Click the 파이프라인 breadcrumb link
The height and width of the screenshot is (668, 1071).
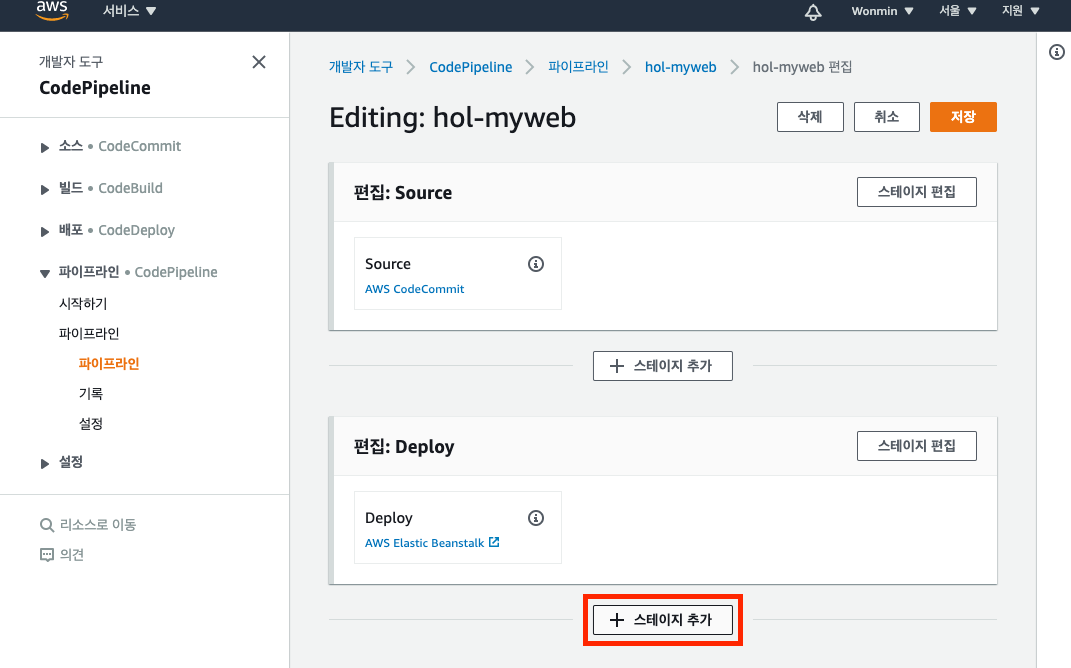[x=578, y=67]
